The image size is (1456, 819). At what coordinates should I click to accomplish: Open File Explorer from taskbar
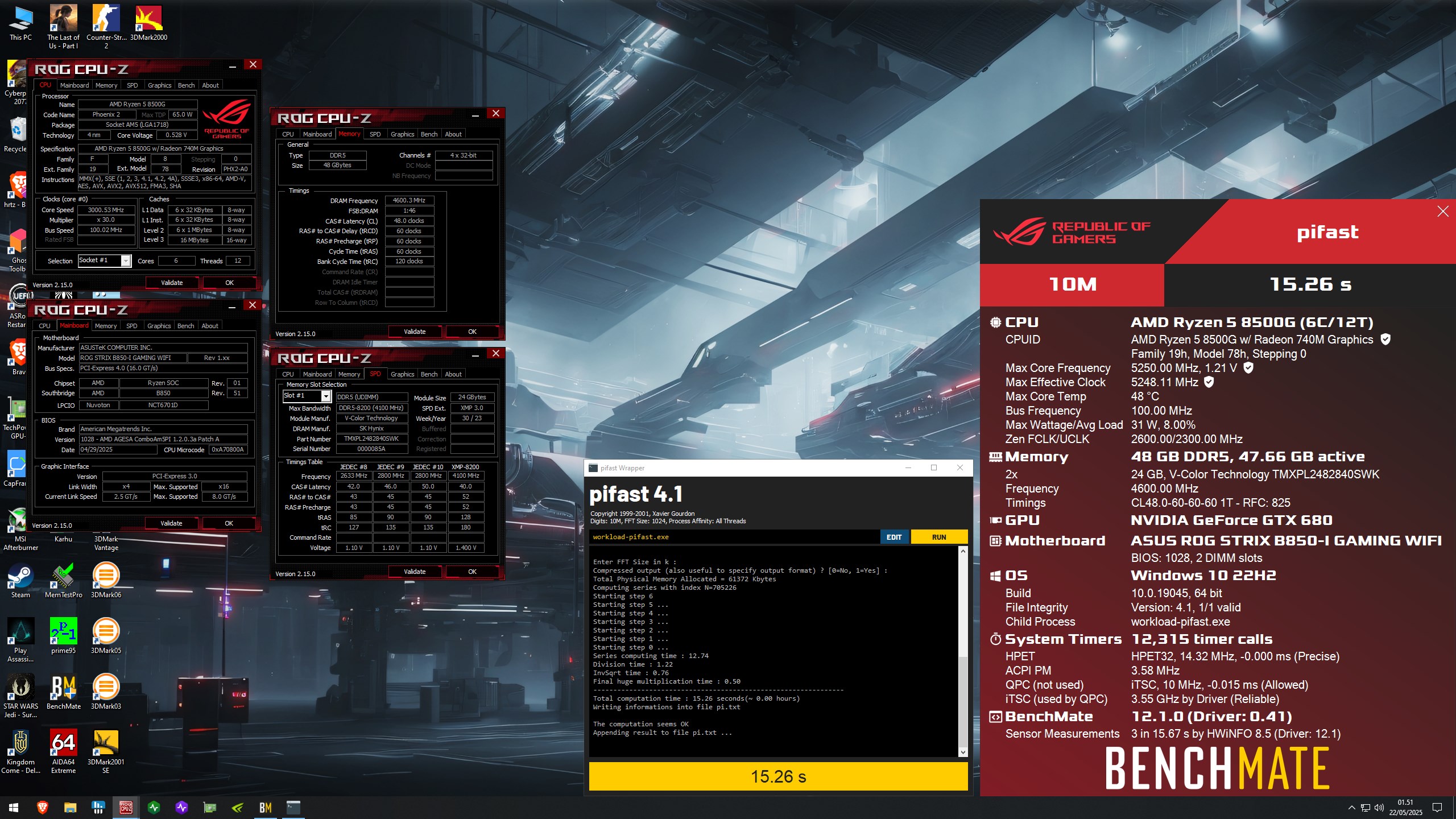point(70,807)
